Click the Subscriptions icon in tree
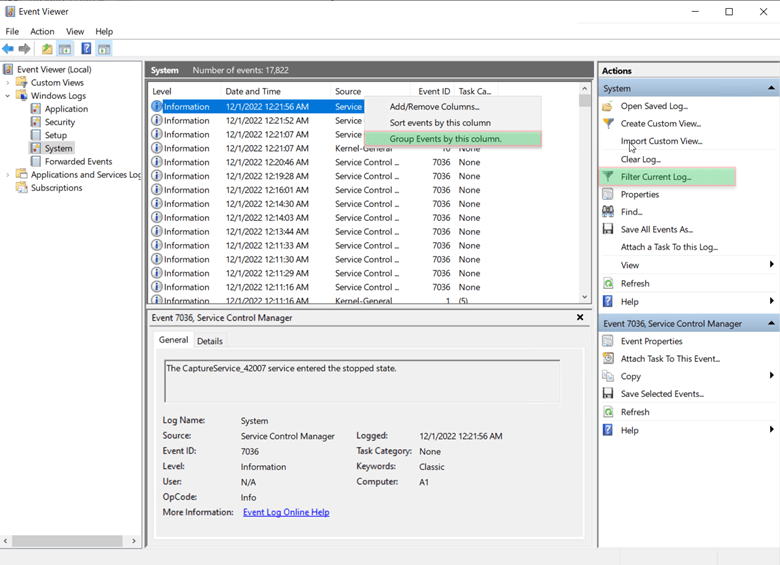Image resolution: width=780 pixels, height=565 pixels. tap(21, 188)
